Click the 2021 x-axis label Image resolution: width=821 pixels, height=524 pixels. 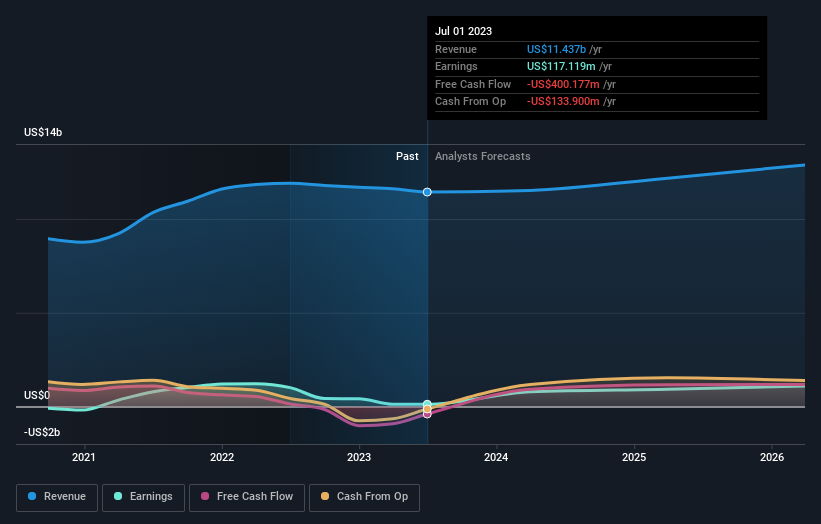(x=84, y=457)
